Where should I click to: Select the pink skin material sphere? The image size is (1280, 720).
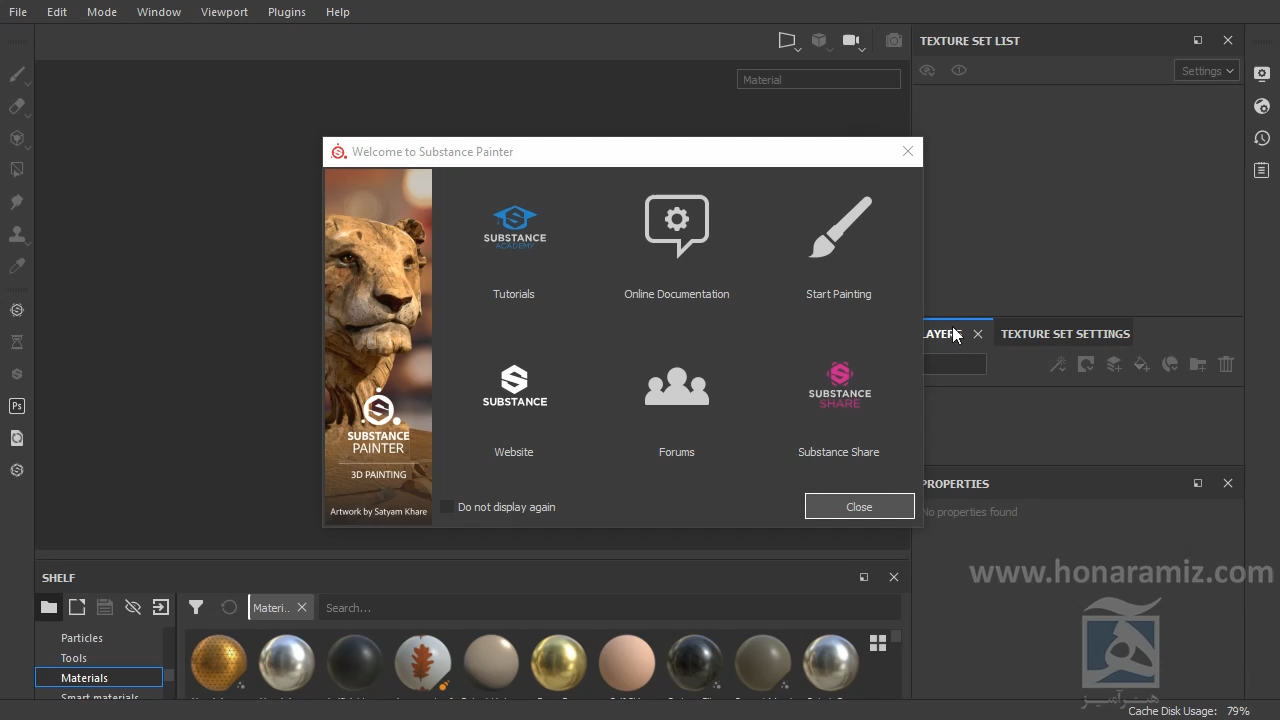(x=627, y=662)
